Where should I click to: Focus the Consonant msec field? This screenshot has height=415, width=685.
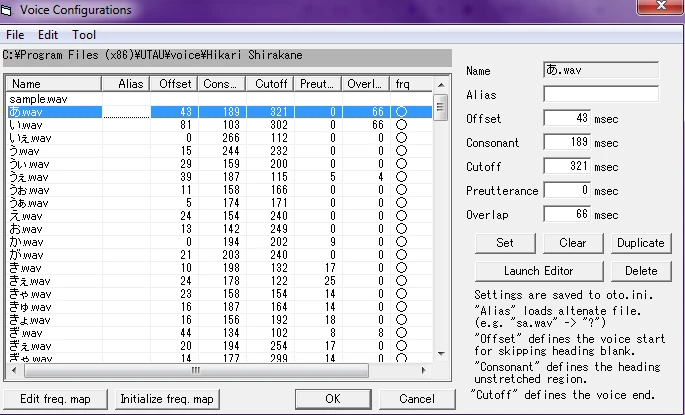click(567, 142)
